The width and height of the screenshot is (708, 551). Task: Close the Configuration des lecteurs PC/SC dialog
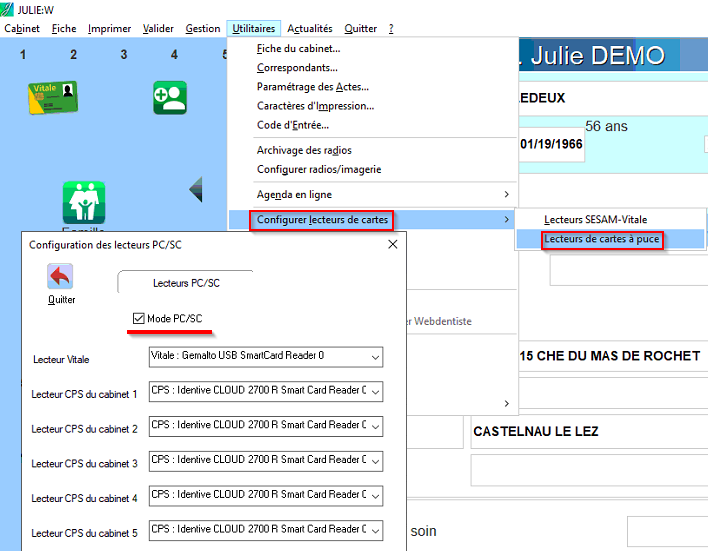click(393, 244)
